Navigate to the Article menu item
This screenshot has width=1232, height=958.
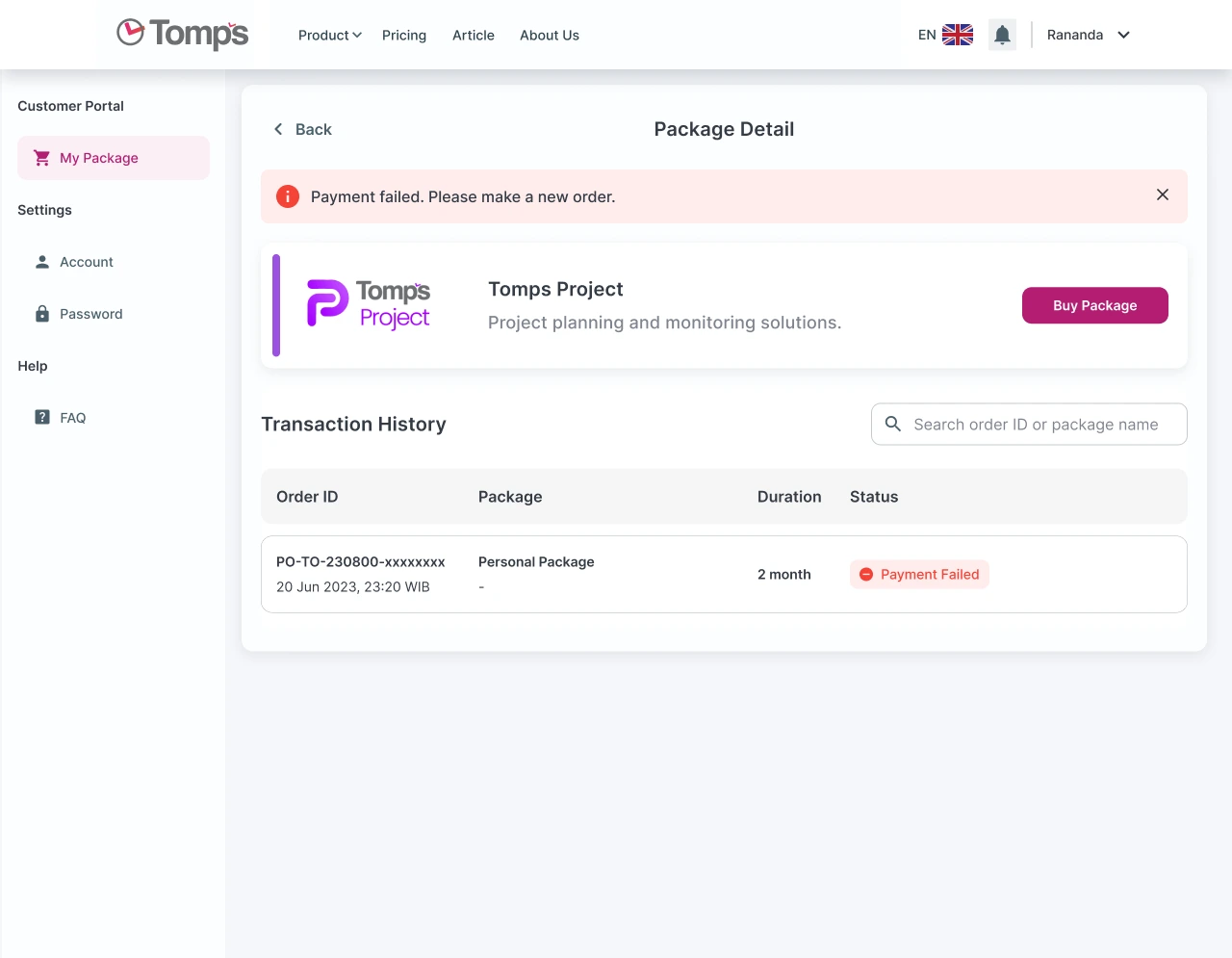(473, 35)
